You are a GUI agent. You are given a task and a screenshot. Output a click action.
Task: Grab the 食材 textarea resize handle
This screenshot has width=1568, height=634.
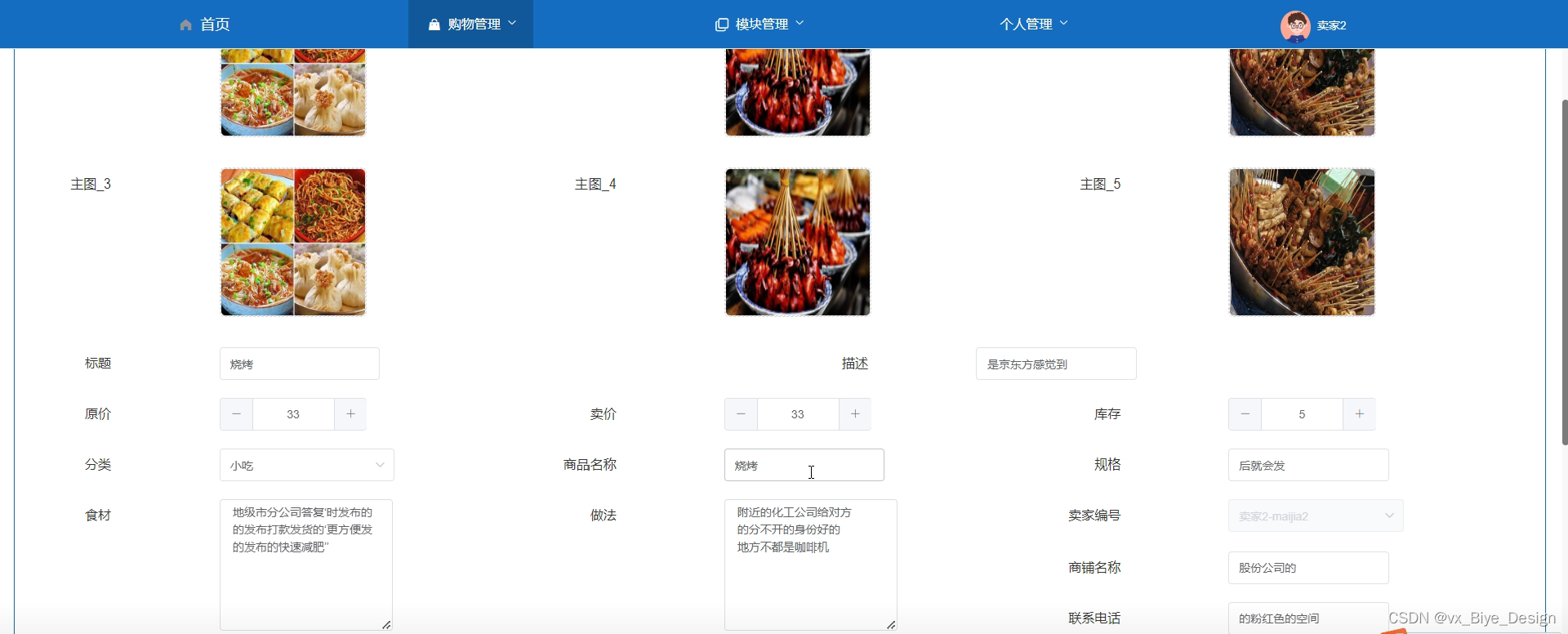click(386, 624)
